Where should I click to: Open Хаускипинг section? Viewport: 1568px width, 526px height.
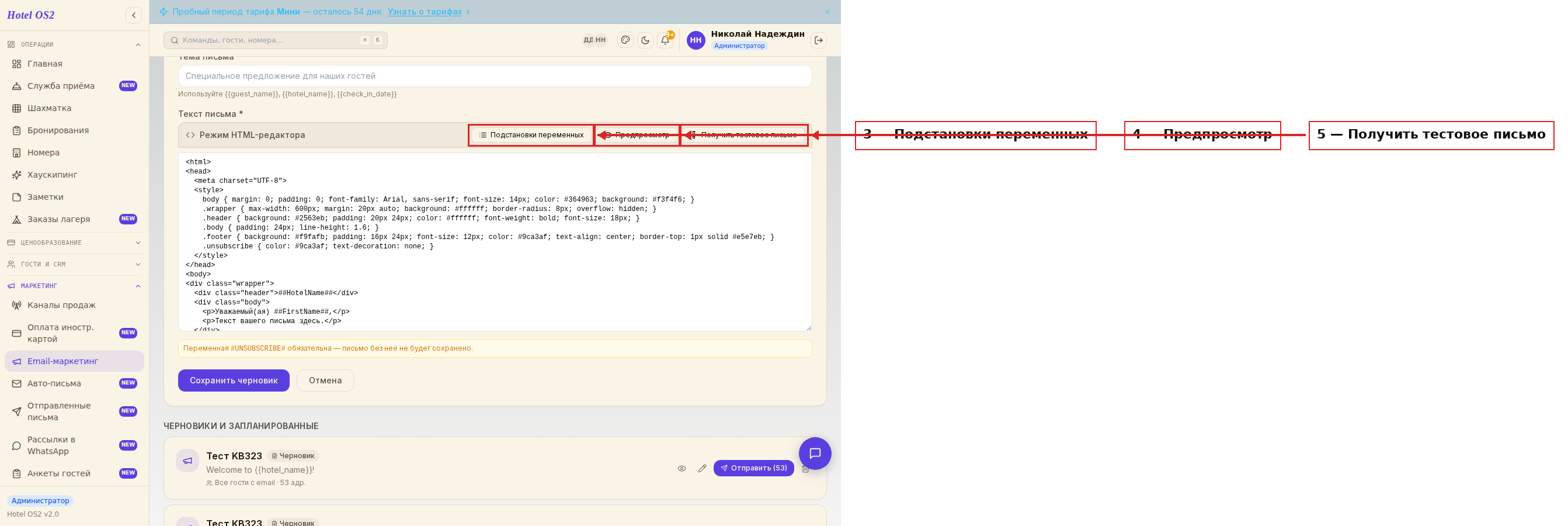click(x=74, y=175)
